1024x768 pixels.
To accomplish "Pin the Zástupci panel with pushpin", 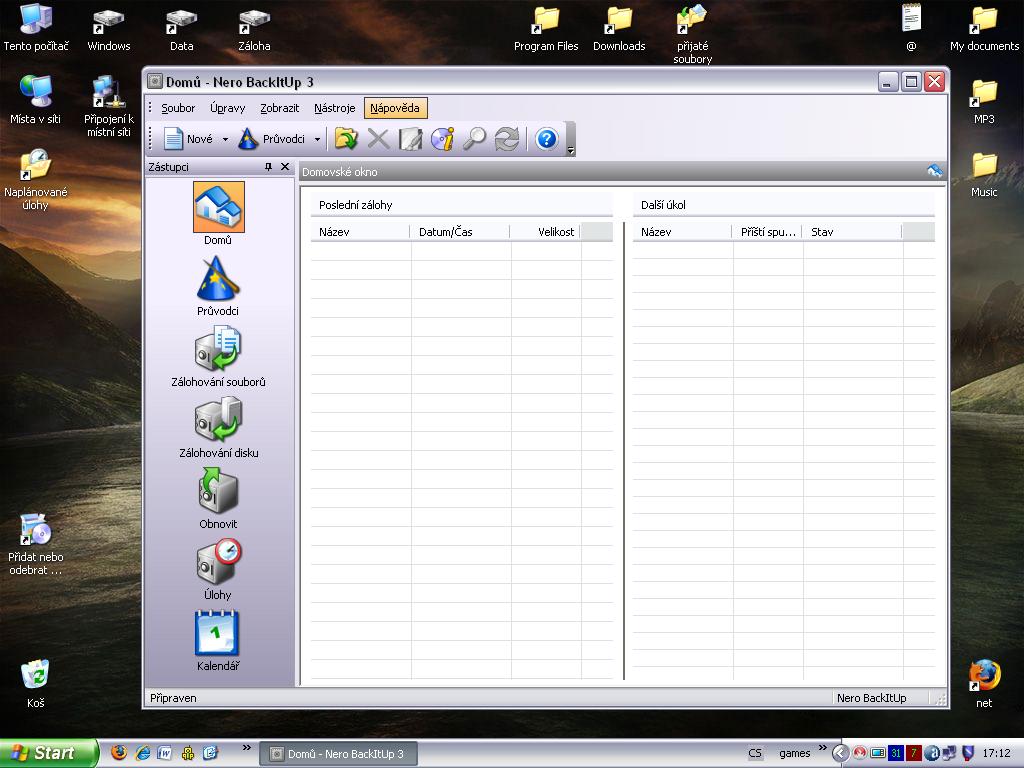I will (x=268, y=167).
